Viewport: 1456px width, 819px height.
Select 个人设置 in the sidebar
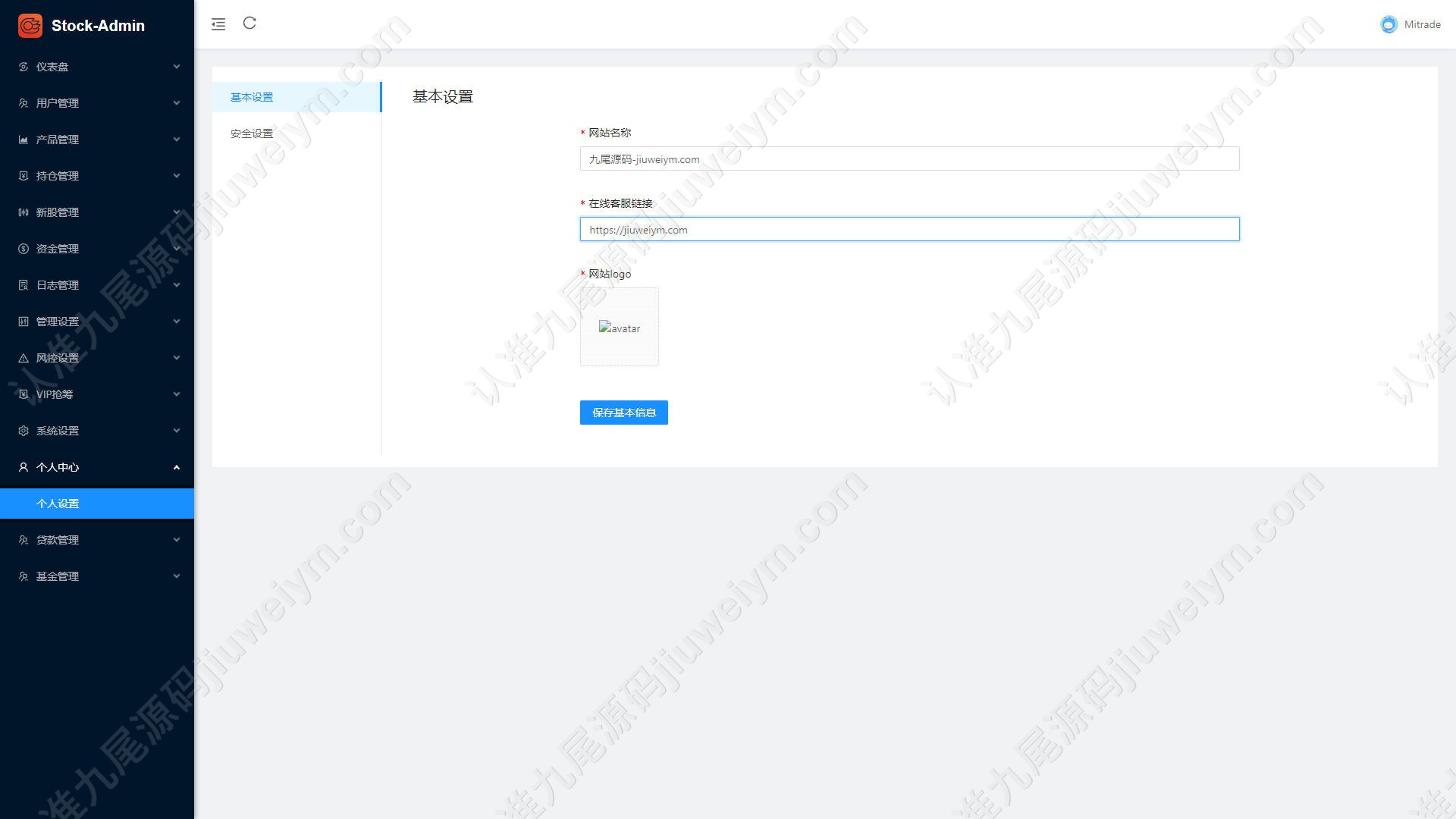click(x=97, y=504)
